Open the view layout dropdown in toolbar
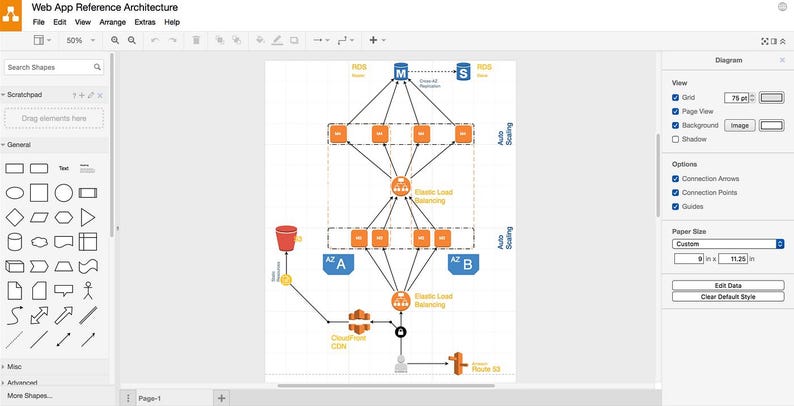 42,40
